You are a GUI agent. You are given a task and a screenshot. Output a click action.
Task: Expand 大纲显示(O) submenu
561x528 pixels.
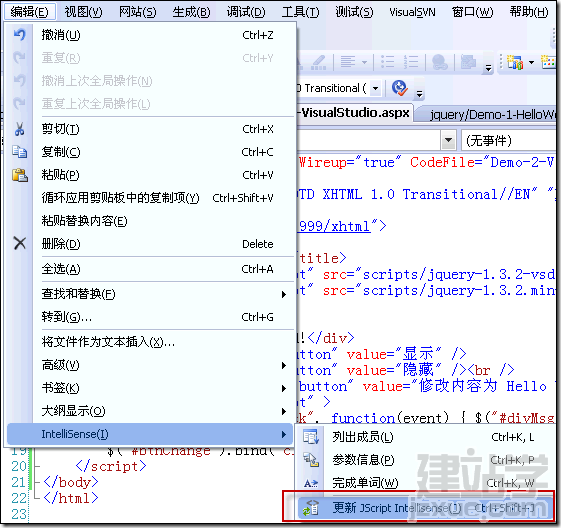point(150,411)
